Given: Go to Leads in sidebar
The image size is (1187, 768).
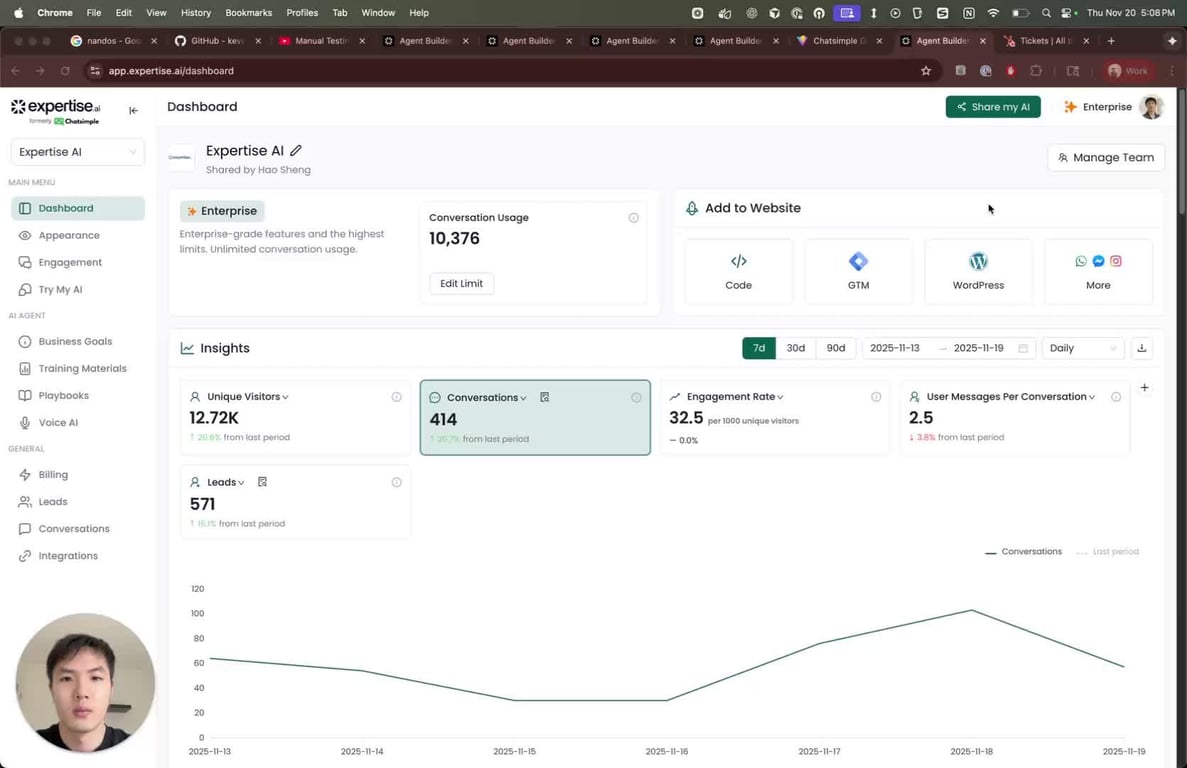Looking at the screenshot, I should tap(77, 502).
